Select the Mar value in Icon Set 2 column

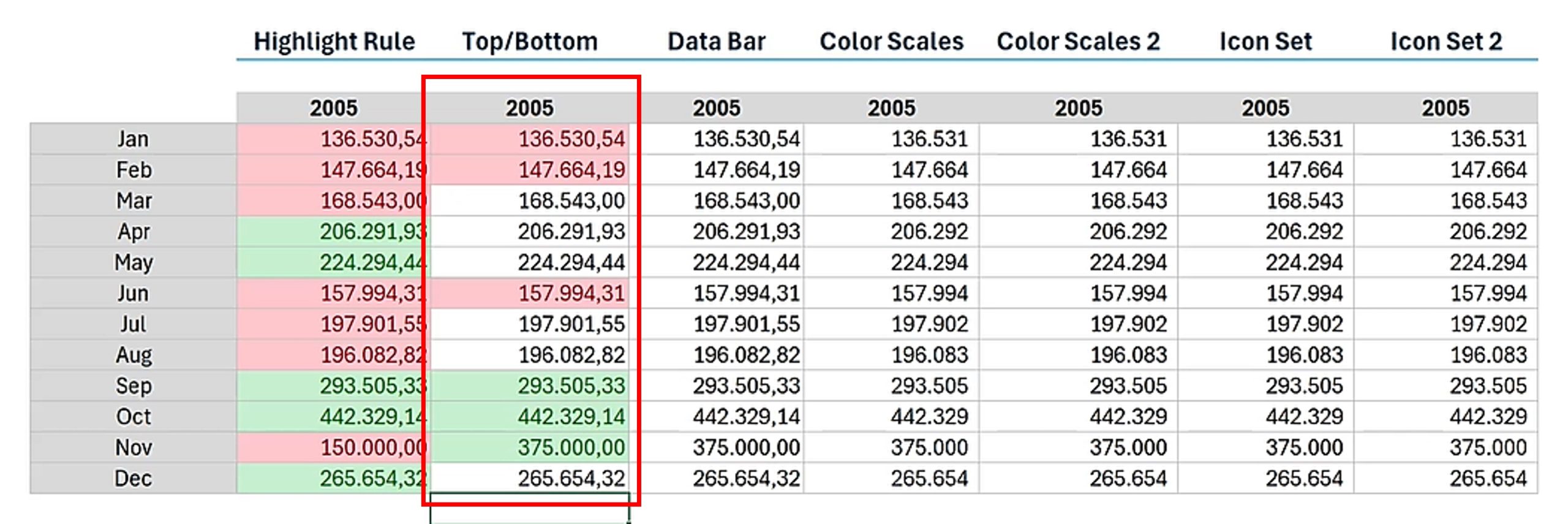[1447, 201]
